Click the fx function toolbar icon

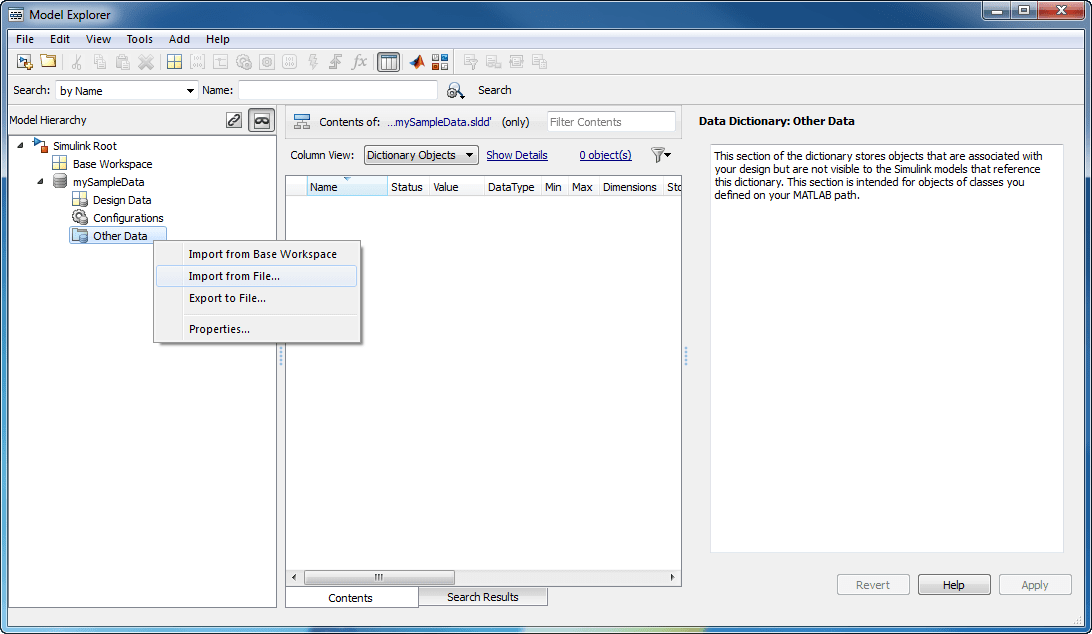(359, 62)
